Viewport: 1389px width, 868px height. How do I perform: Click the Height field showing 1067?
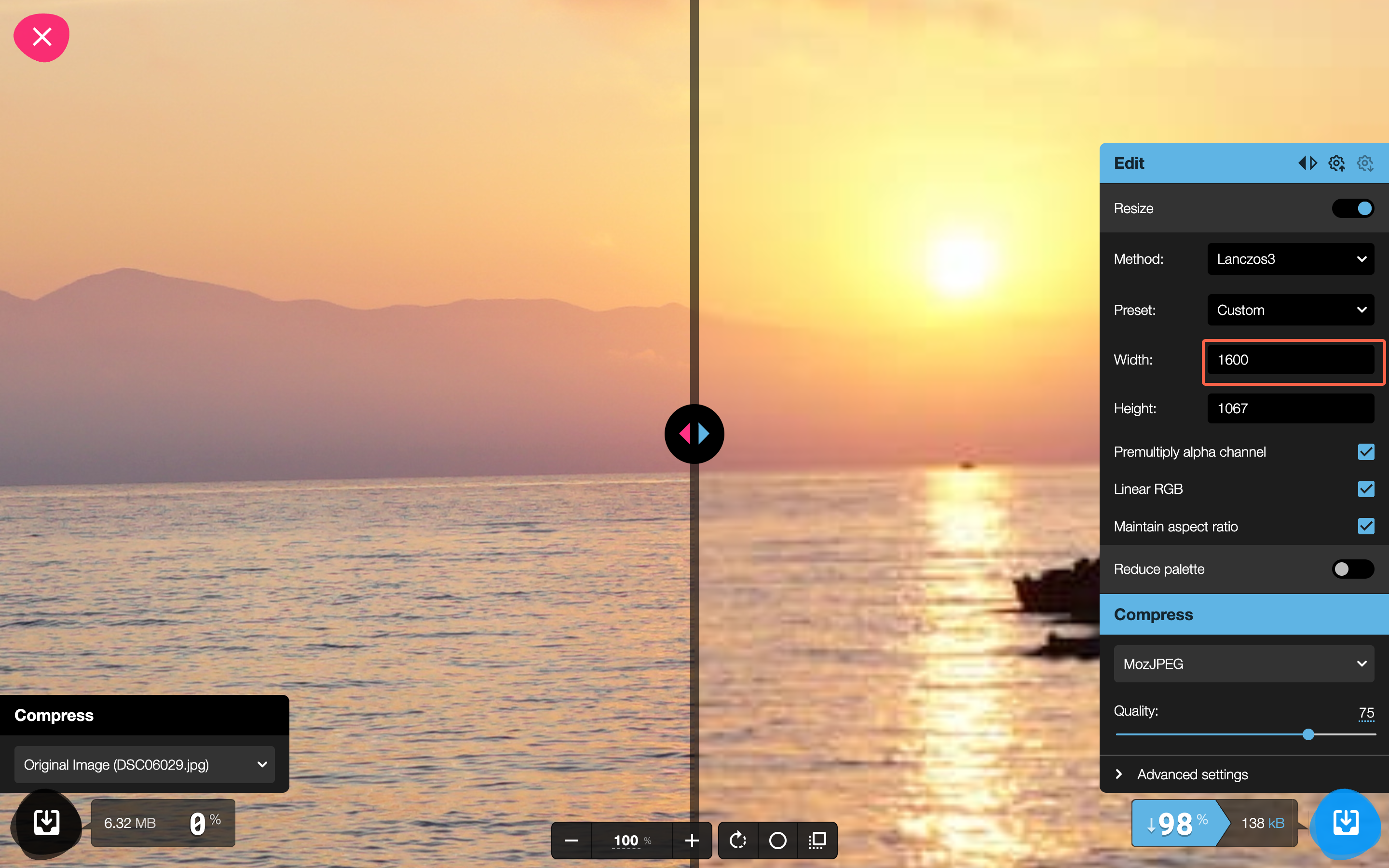[1290, 409]
